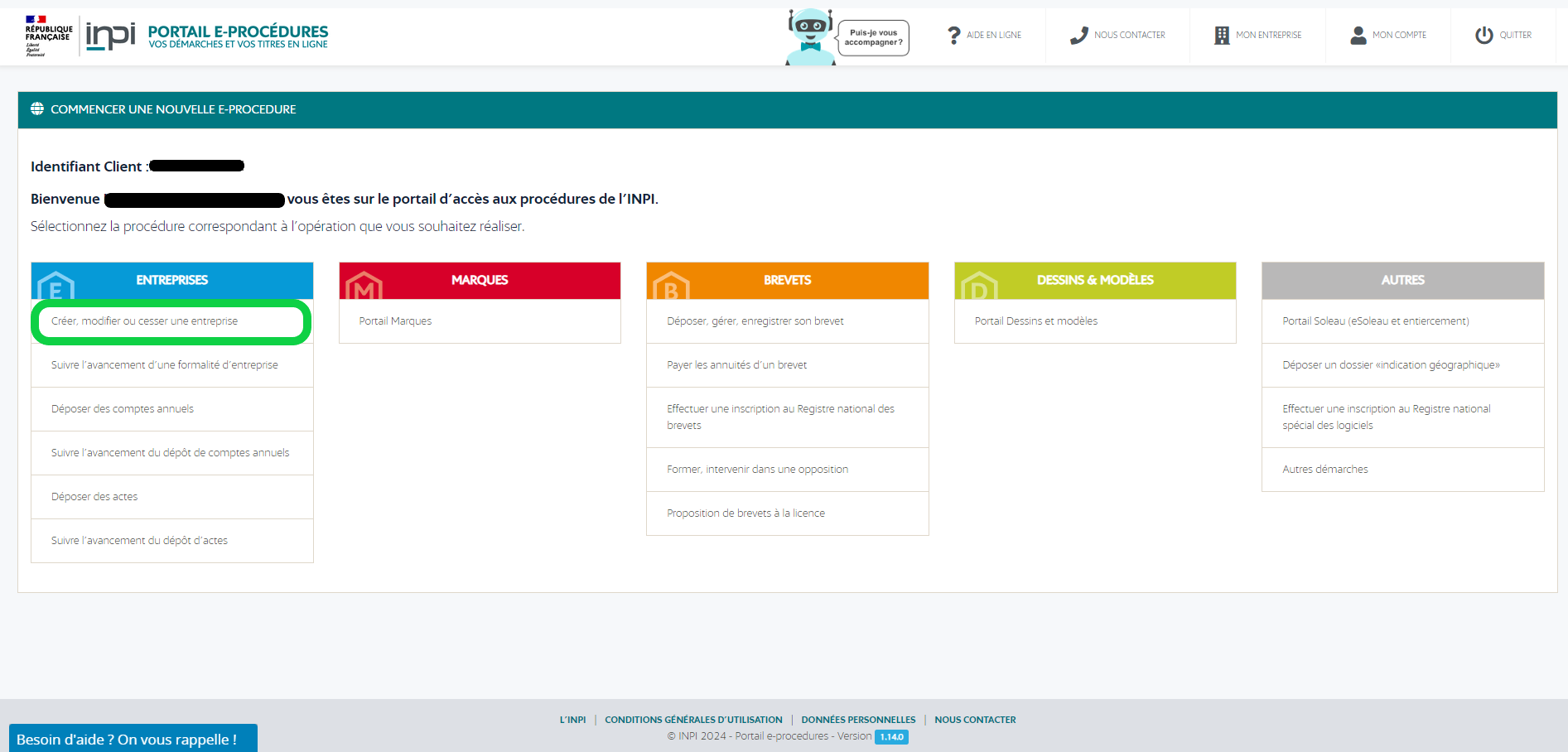Image resolution: width=1568 pixels, height=752 pixels.
Task: Open Registre national spécial des logiciels inscription
Action: coord(1403,417)
